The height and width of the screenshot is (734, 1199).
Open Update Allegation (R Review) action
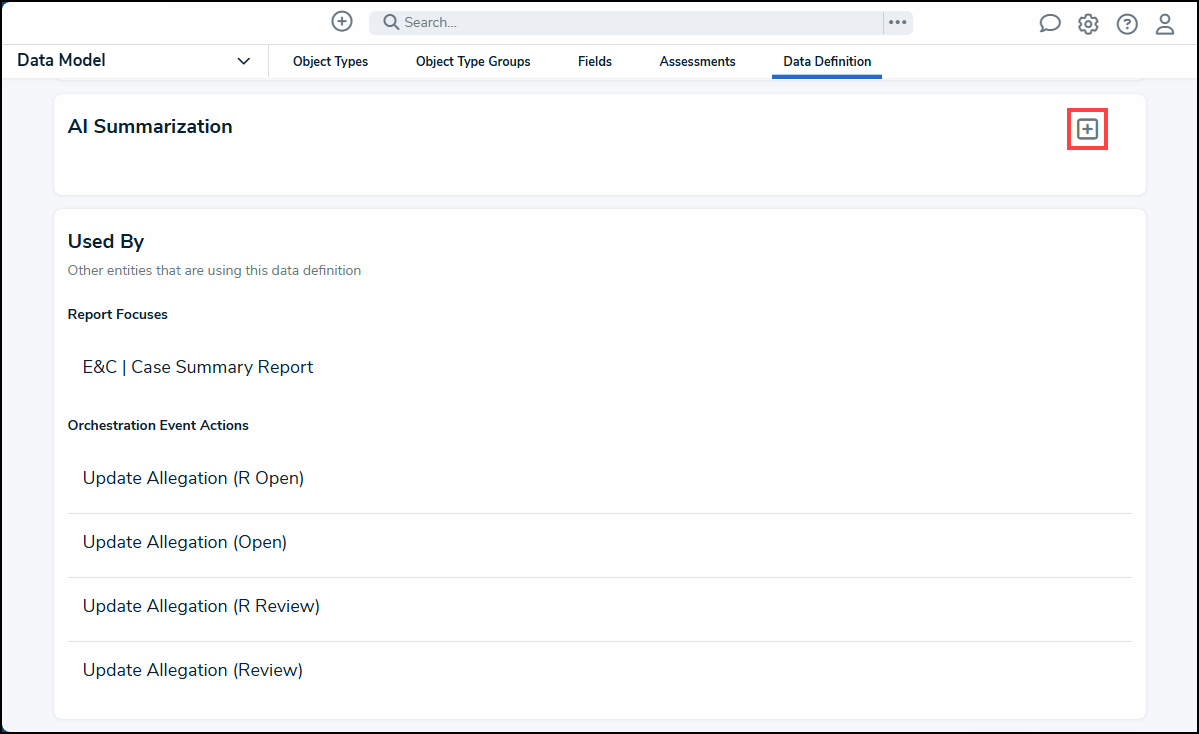[x=201, y=606]
